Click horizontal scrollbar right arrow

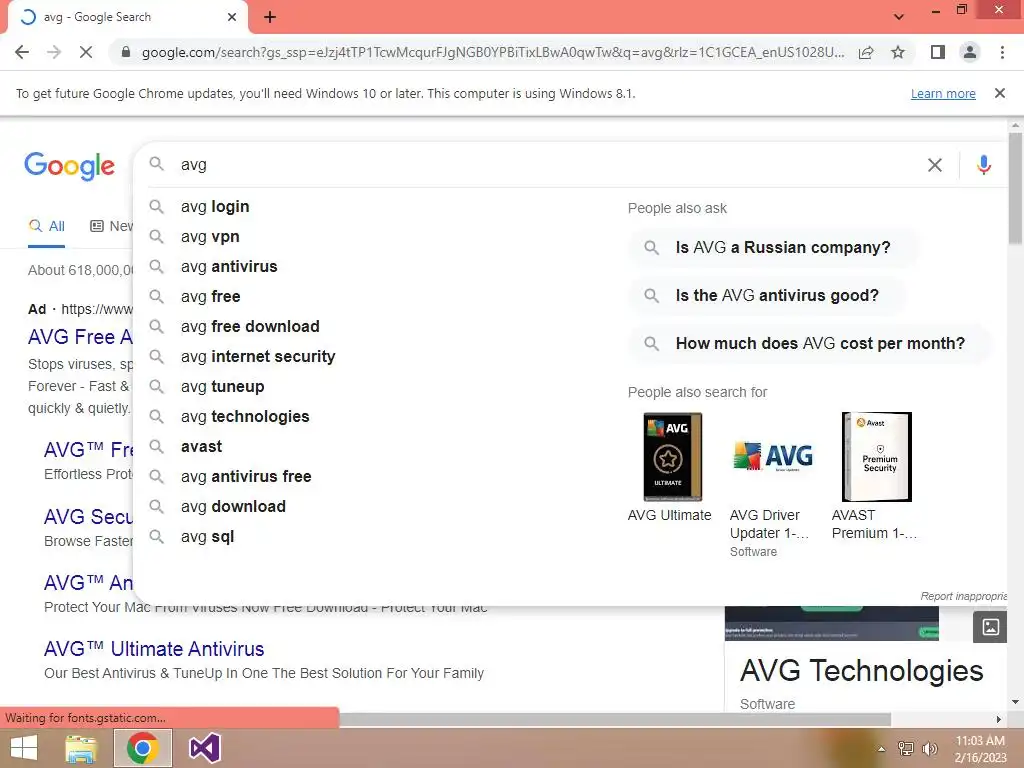(x=999, y=719)
